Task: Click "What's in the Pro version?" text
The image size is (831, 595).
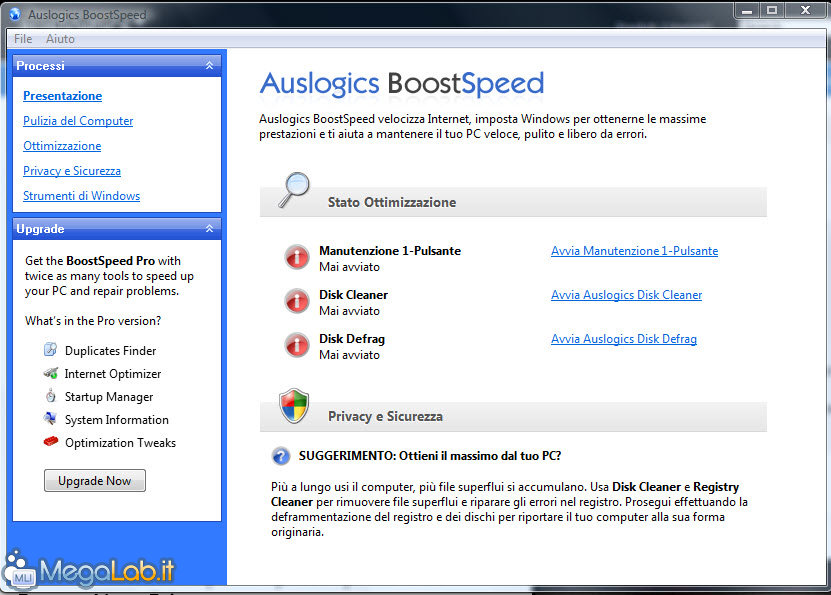Action: [x=93, y=321]
